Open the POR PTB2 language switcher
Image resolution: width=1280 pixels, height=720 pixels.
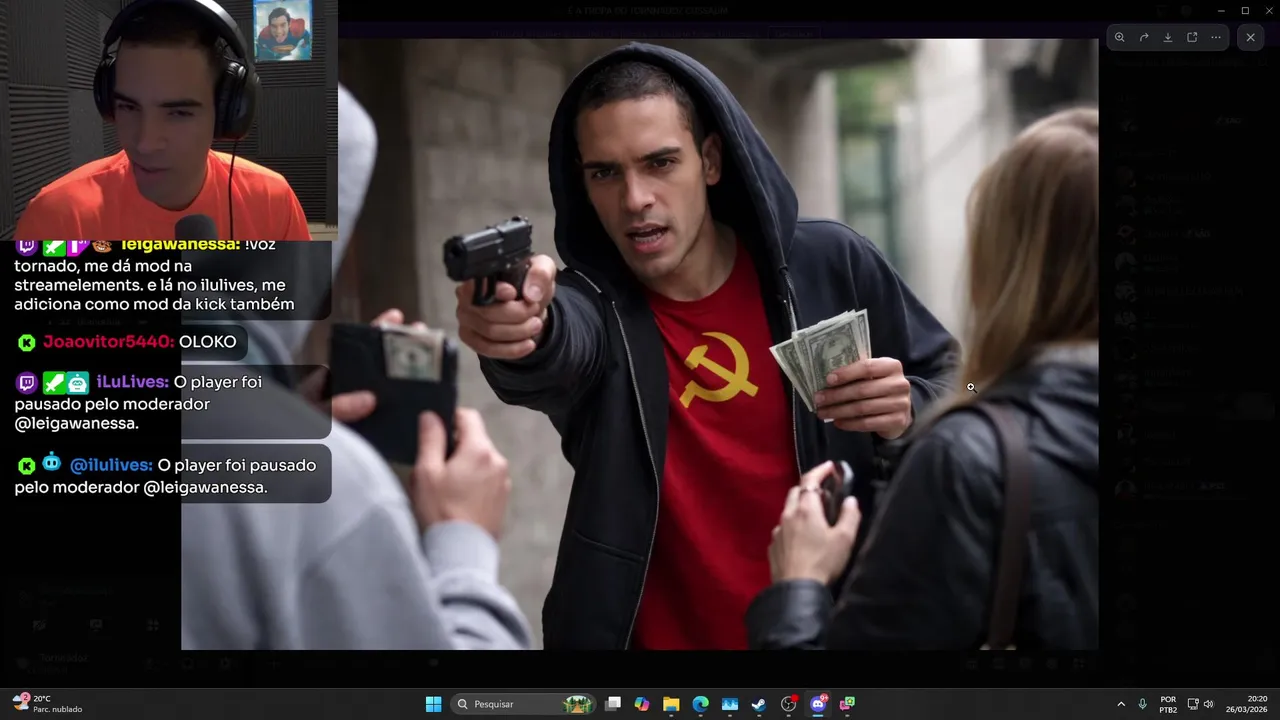click(x=1168, y=704)
